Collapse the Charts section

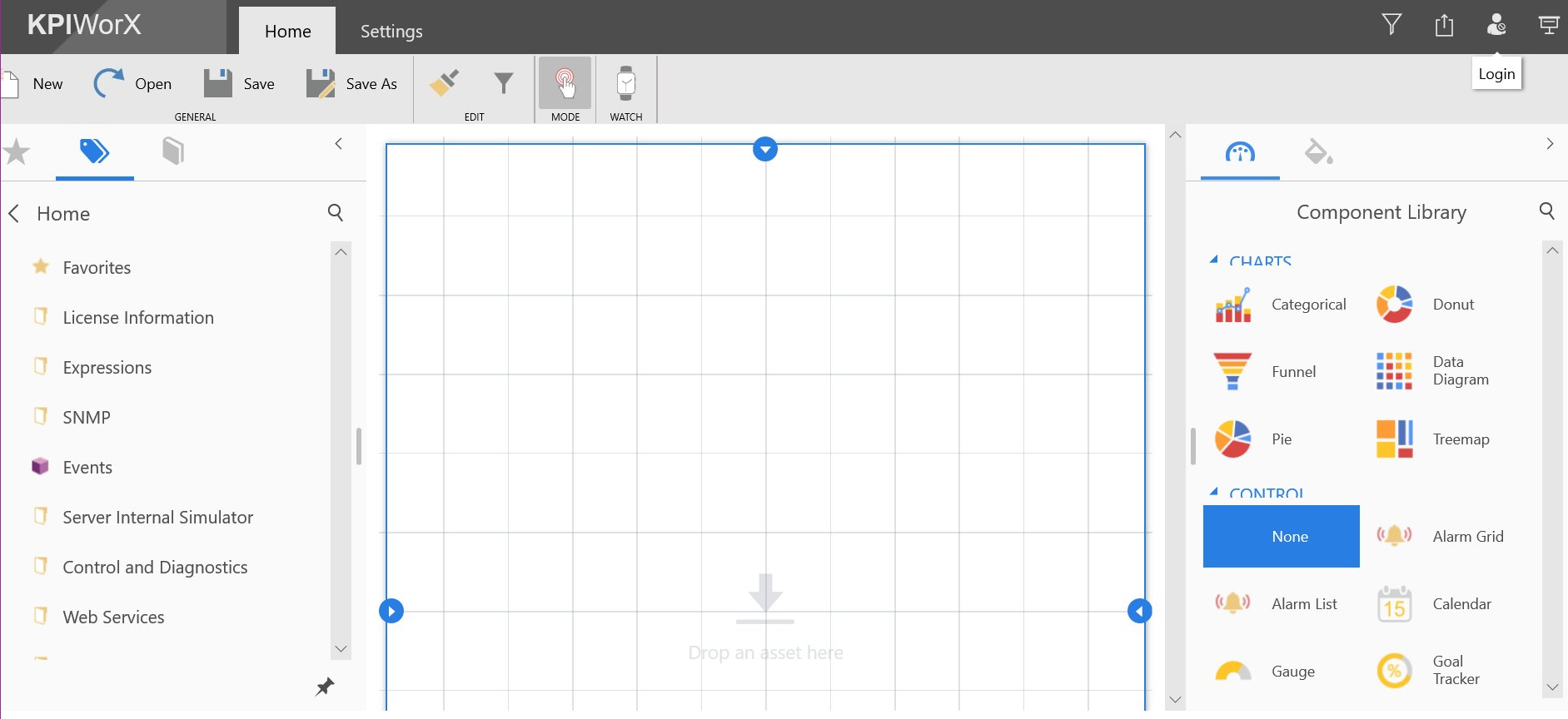tap(1214, 260)
